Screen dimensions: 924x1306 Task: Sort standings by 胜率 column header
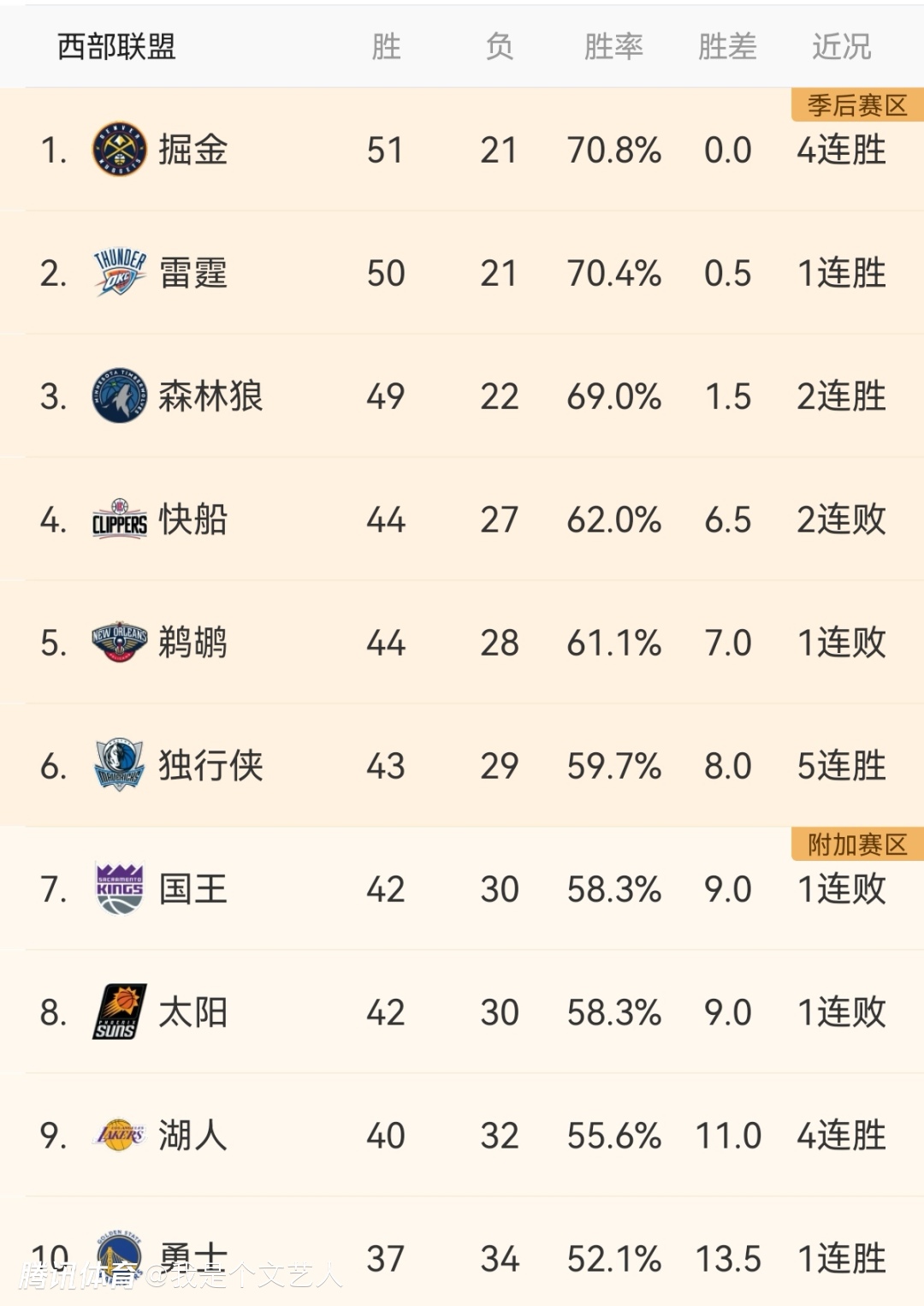(x=613, y=46)
